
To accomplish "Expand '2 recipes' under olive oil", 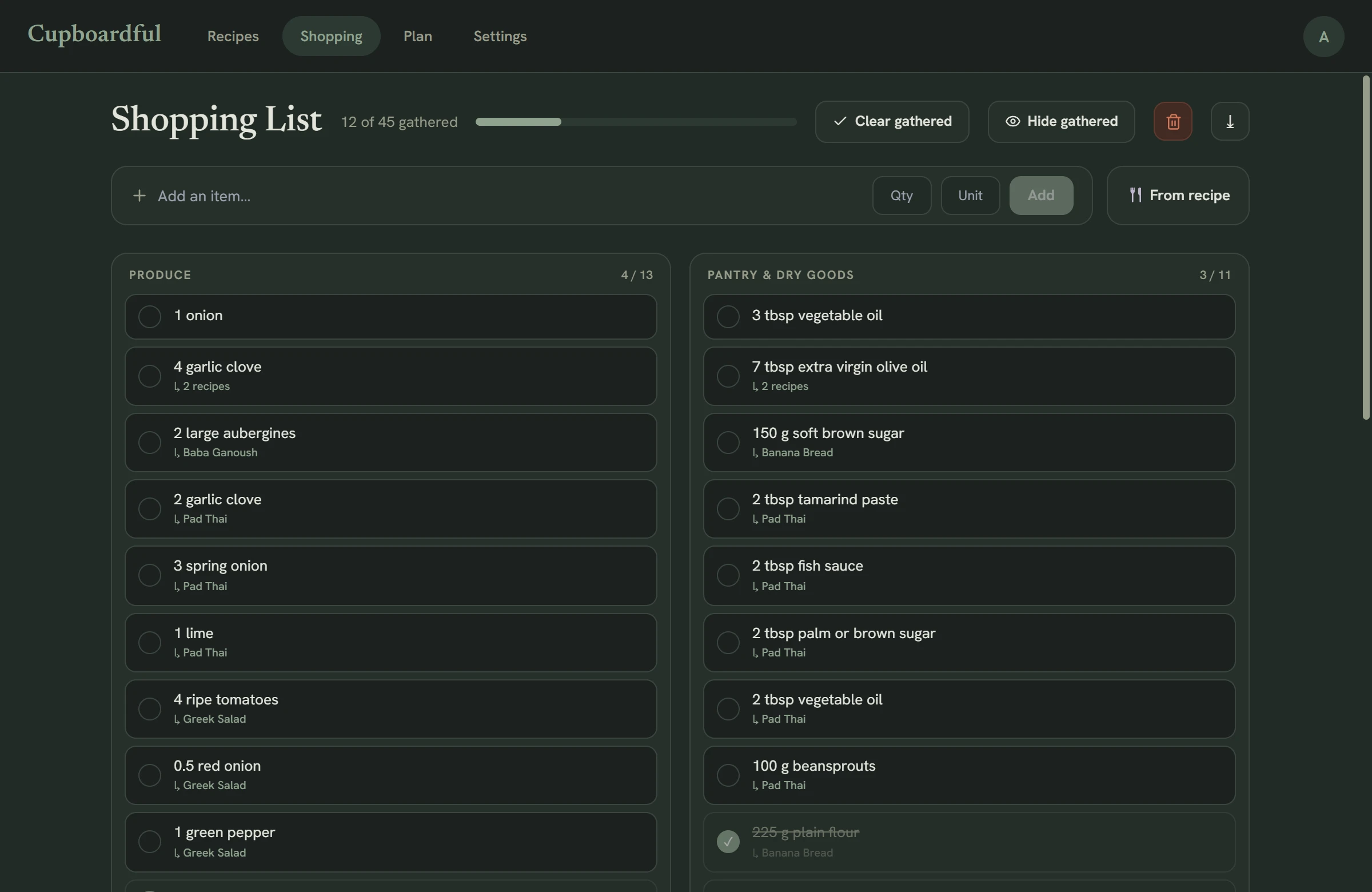I will coord(780,387).
